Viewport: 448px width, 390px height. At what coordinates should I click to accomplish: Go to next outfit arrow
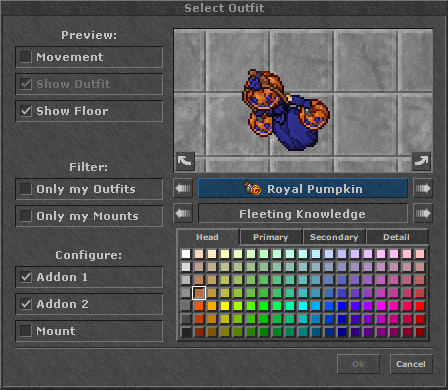pos(423,189)
